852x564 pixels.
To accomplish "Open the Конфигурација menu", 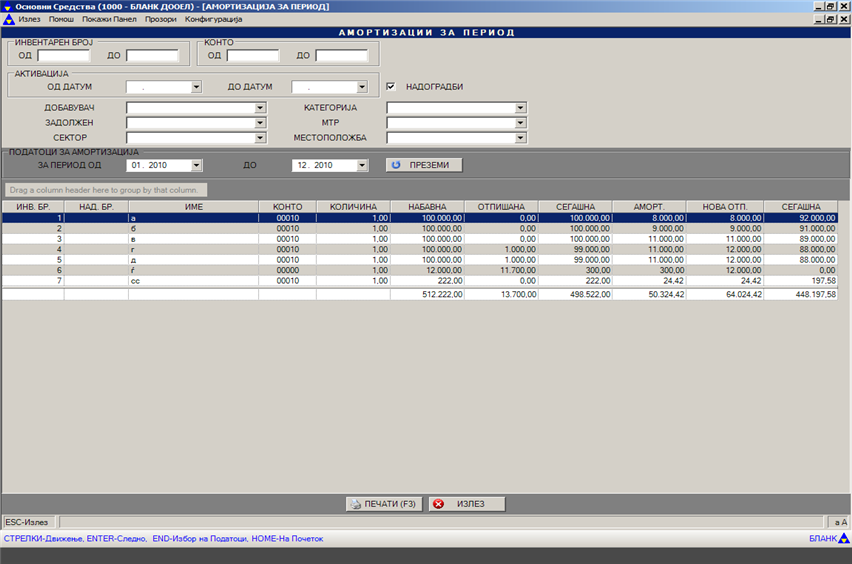I will pos(212,19).
